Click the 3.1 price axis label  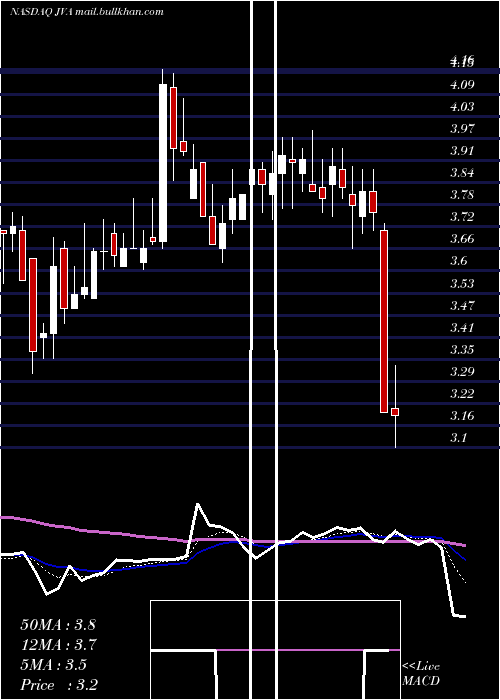click(x=458, y=438)
